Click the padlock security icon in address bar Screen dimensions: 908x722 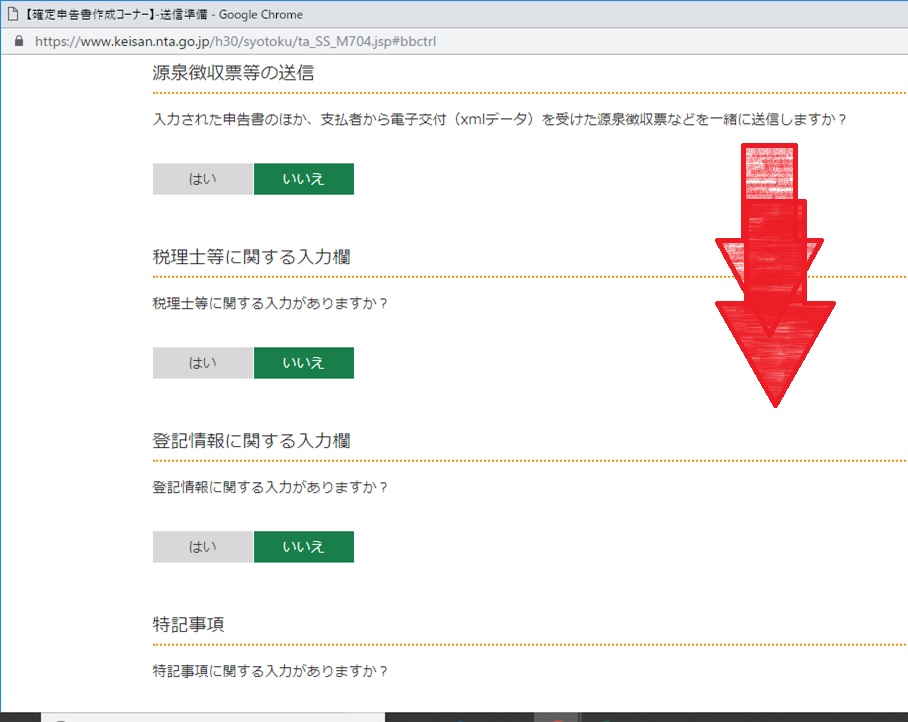[19, 41]
